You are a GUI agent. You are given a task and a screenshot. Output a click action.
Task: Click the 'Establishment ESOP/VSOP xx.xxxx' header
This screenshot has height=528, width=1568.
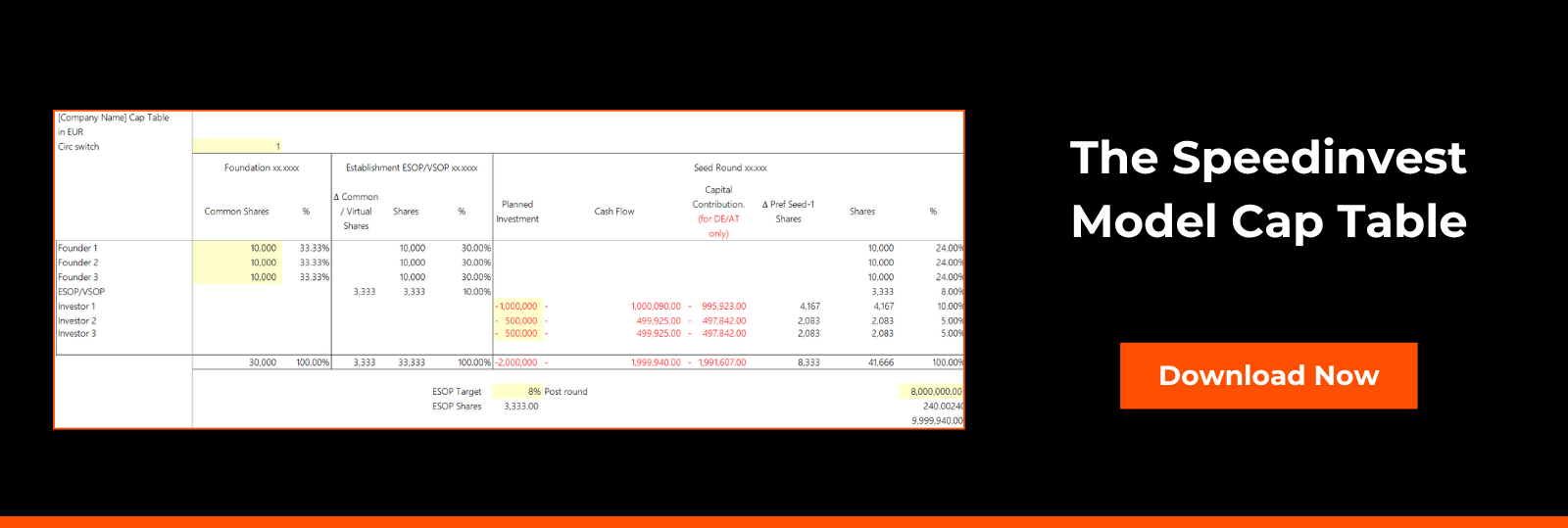pos(412,168)
